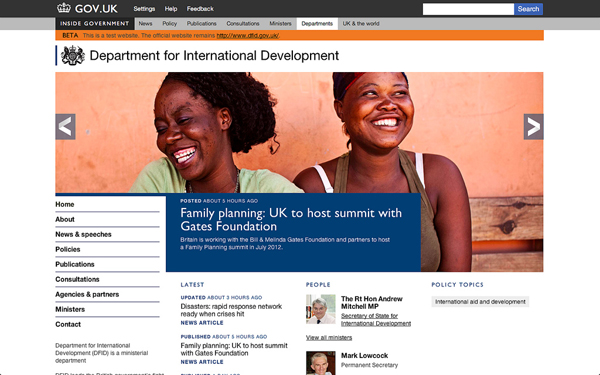Click the POLICY TOPICS section heading
Image resolution: width=600 pixels, height=375 pixels.
pyautogui.click(x=457, y=285)
